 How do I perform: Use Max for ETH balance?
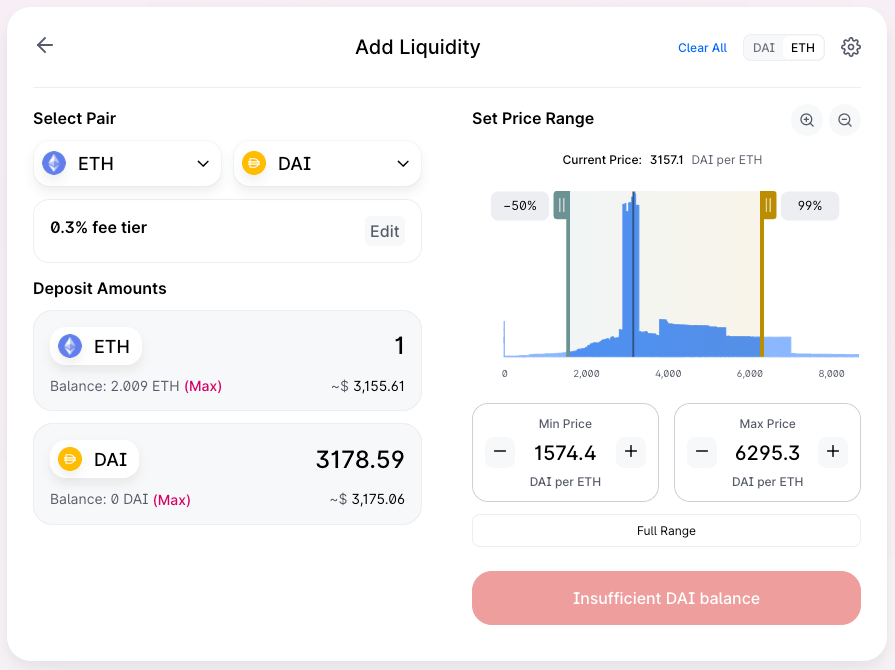(x=203, y=386)
